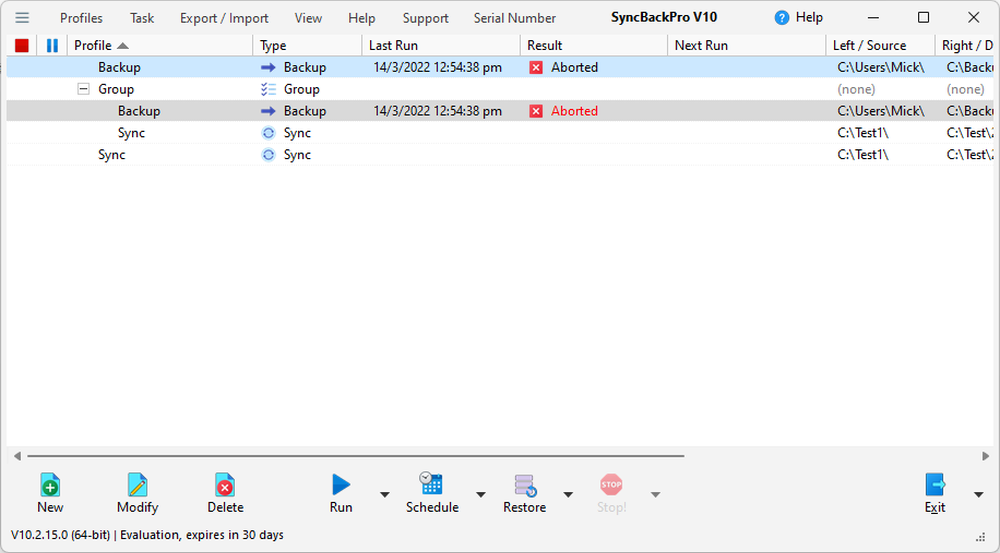Click sync circle icon in bottom Sync row
1000x553 pixels.
pyautogui.click(x=268, y=154)
